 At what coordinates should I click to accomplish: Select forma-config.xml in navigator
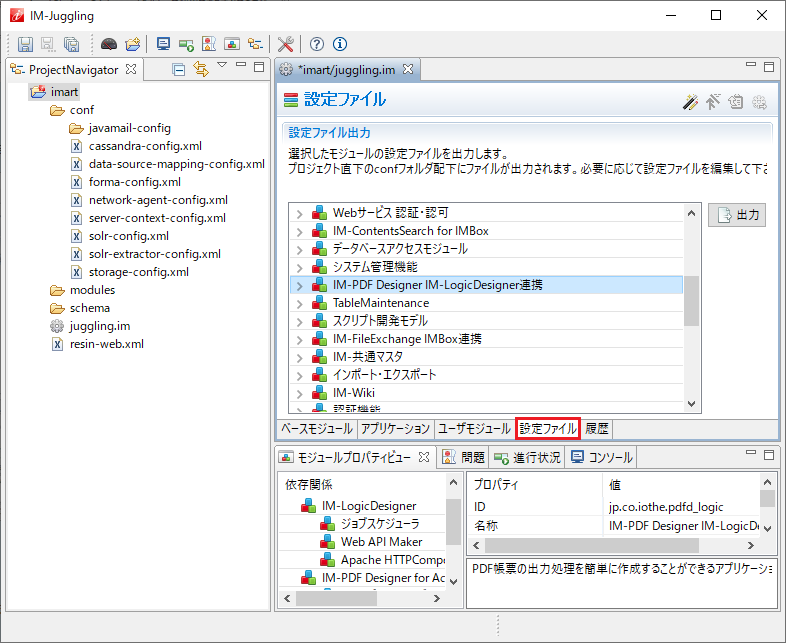pos(135,182)
